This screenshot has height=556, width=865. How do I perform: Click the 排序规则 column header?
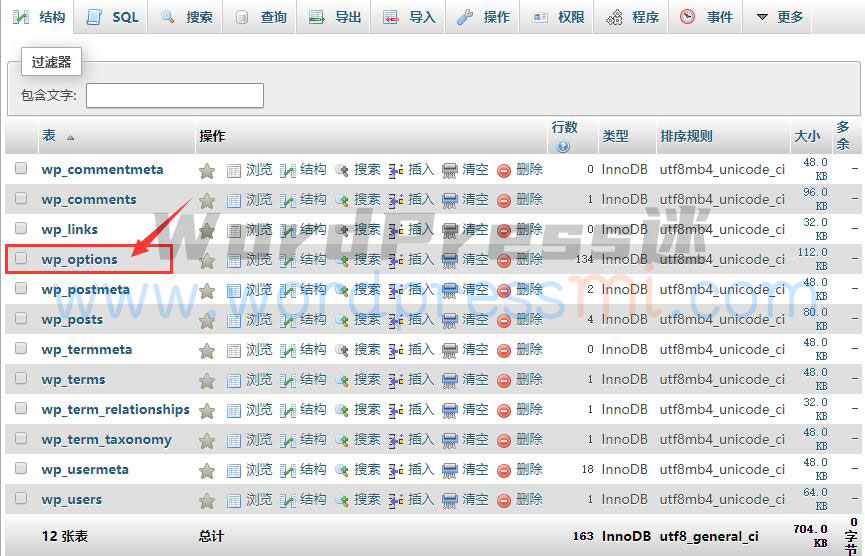pyautogui.click(x=686, y=136)
